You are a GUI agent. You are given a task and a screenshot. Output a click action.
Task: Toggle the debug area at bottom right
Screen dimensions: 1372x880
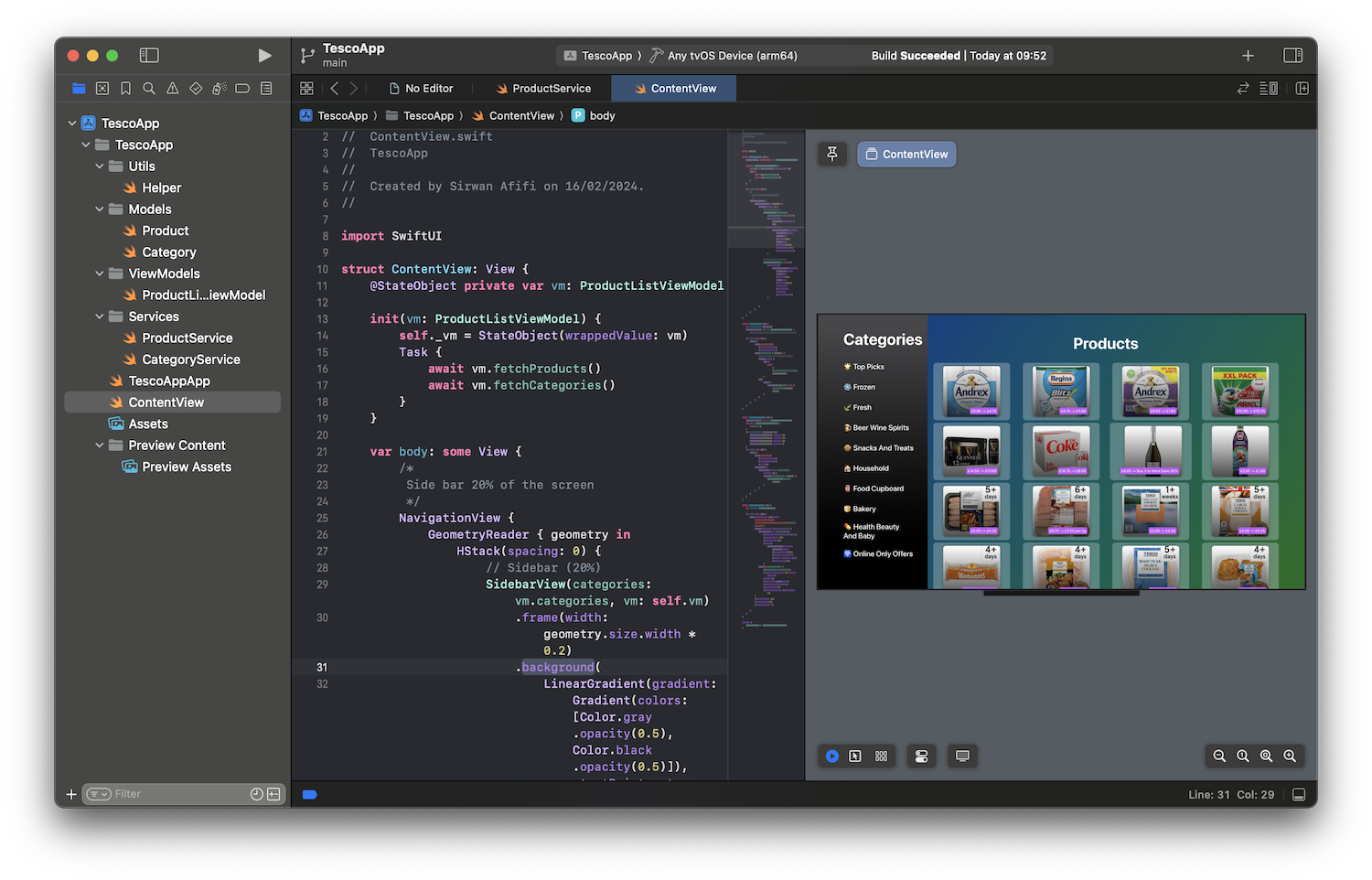(1299, 794)
